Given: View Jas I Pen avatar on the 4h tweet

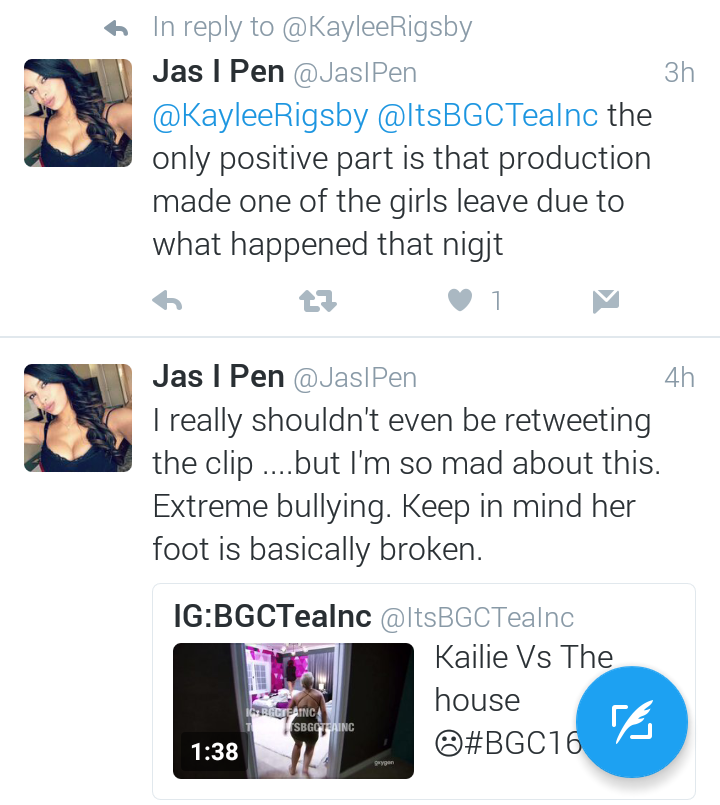Looking at the screenshot, I should click(x=78, y=418).
